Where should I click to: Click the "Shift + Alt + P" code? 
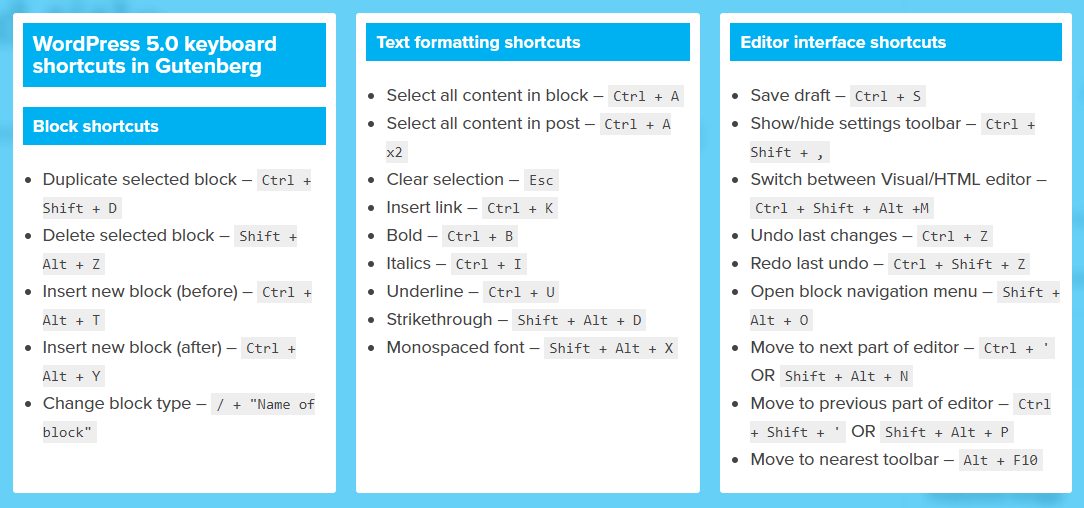pyautogui.click(x=947, y=432)
